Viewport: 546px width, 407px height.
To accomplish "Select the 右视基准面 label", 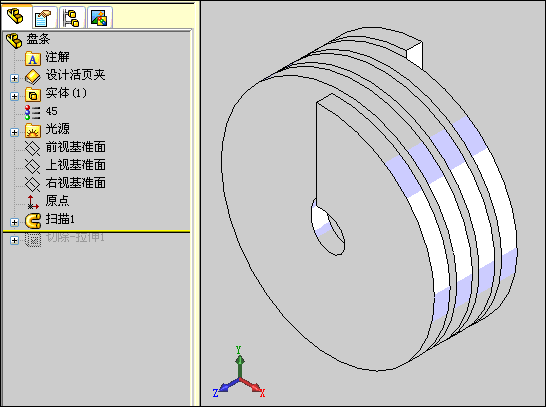I will 76,183.
